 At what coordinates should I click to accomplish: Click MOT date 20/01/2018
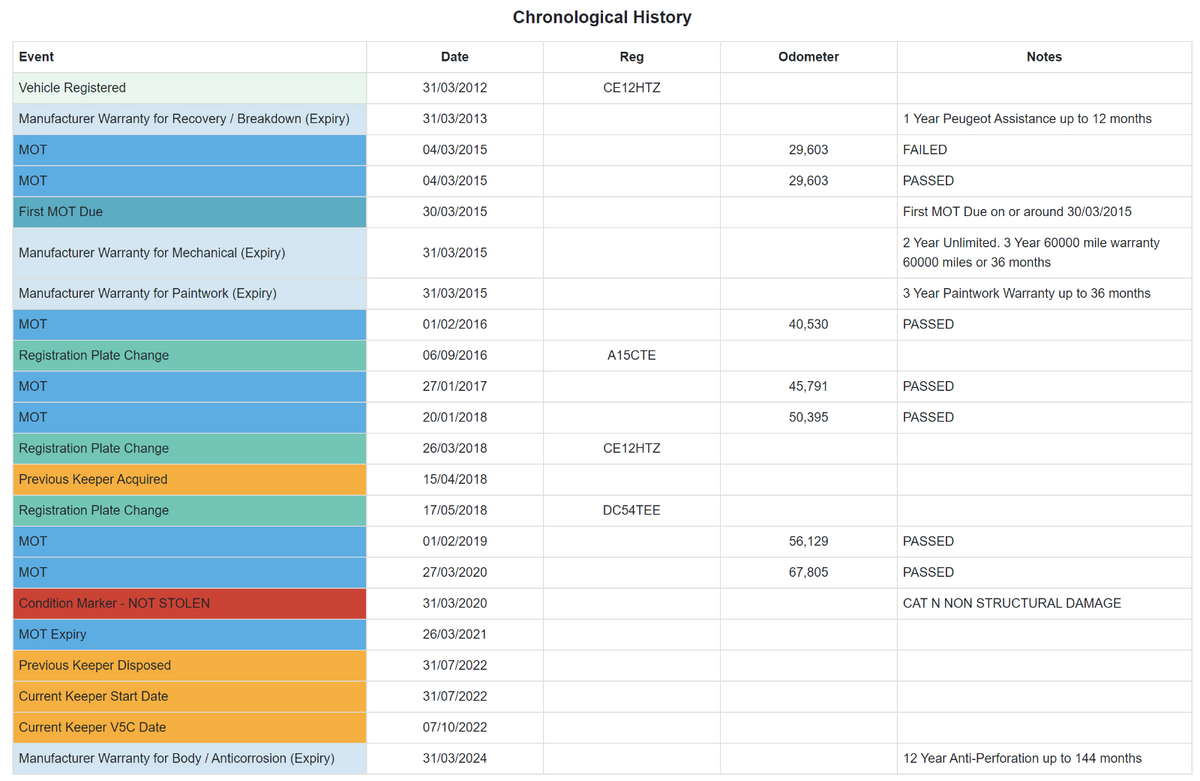point(455,418)
